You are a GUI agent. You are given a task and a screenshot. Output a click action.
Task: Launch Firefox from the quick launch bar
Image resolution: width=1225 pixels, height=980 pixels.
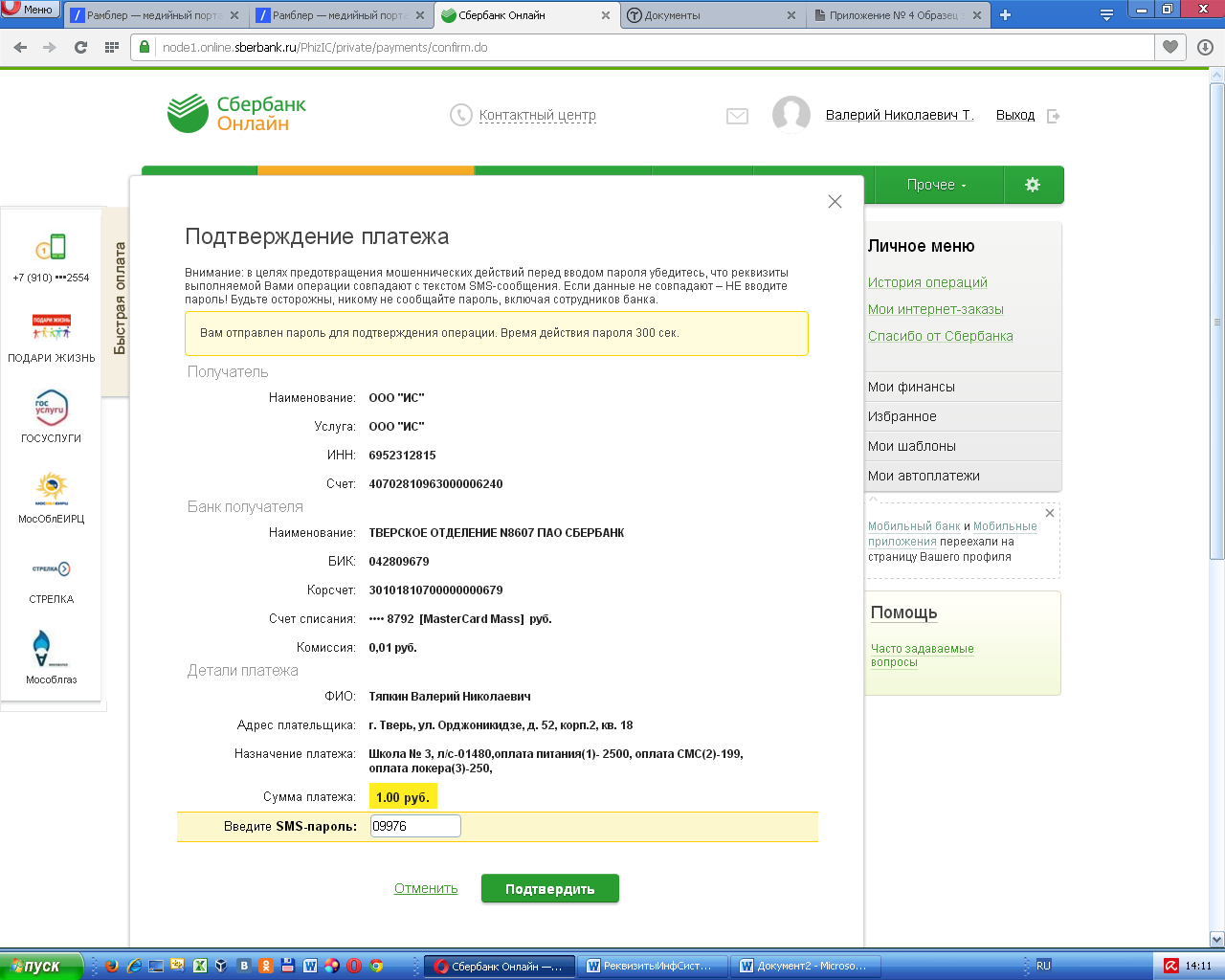[x=111, y=966]
